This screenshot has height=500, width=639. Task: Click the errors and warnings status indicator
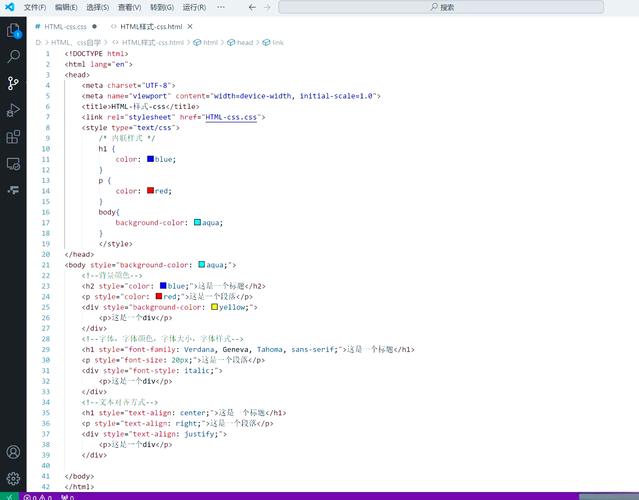38,496
